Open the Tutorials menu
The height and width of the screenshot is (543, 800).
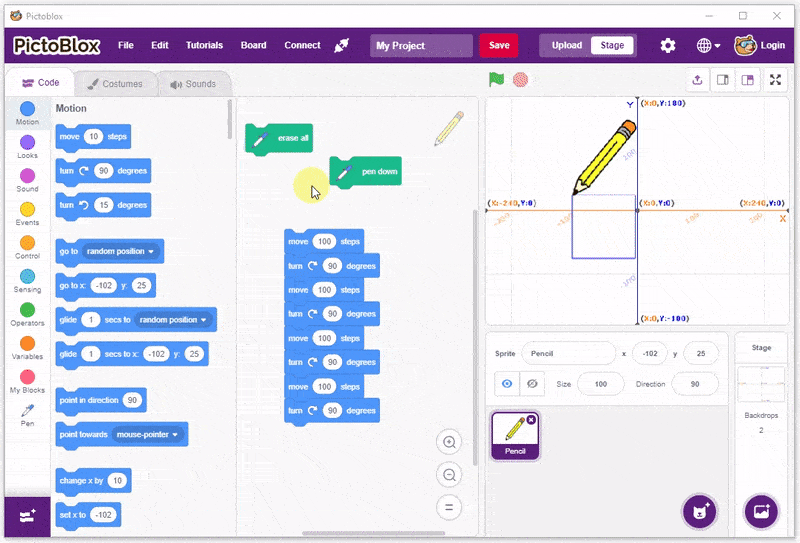204,45
